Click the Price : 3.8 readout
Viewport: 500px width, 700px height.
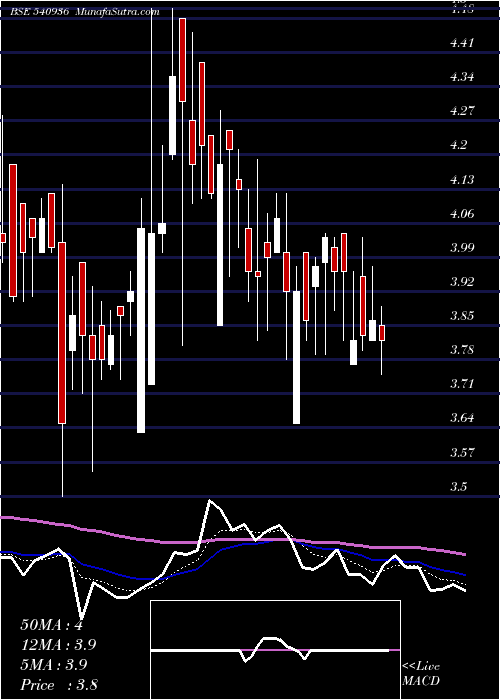pos(59,684)
